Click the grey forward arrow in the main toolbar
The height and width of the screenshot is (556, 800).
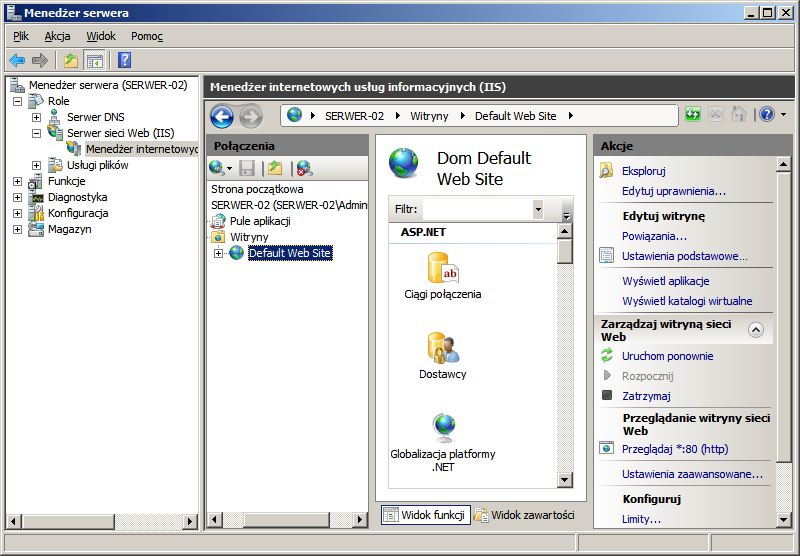[40, 61]
